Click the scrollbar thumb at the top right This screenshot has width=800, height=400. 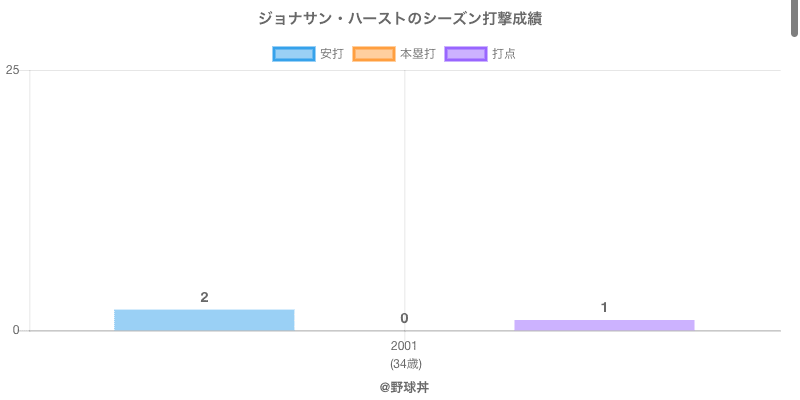[x=795, y=18]
